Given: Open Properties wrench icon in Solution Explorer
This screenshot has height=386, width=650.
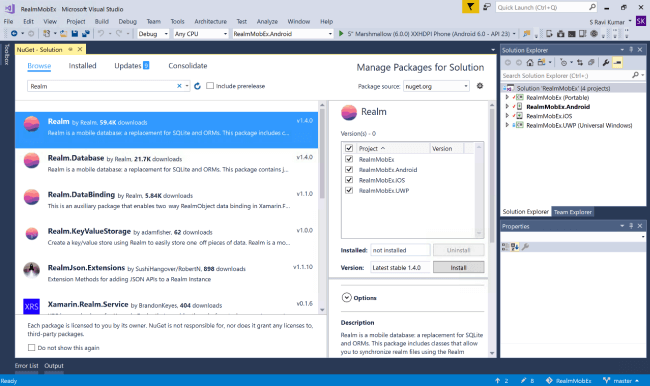Looking at the screenshot, I should click(606, 63).
